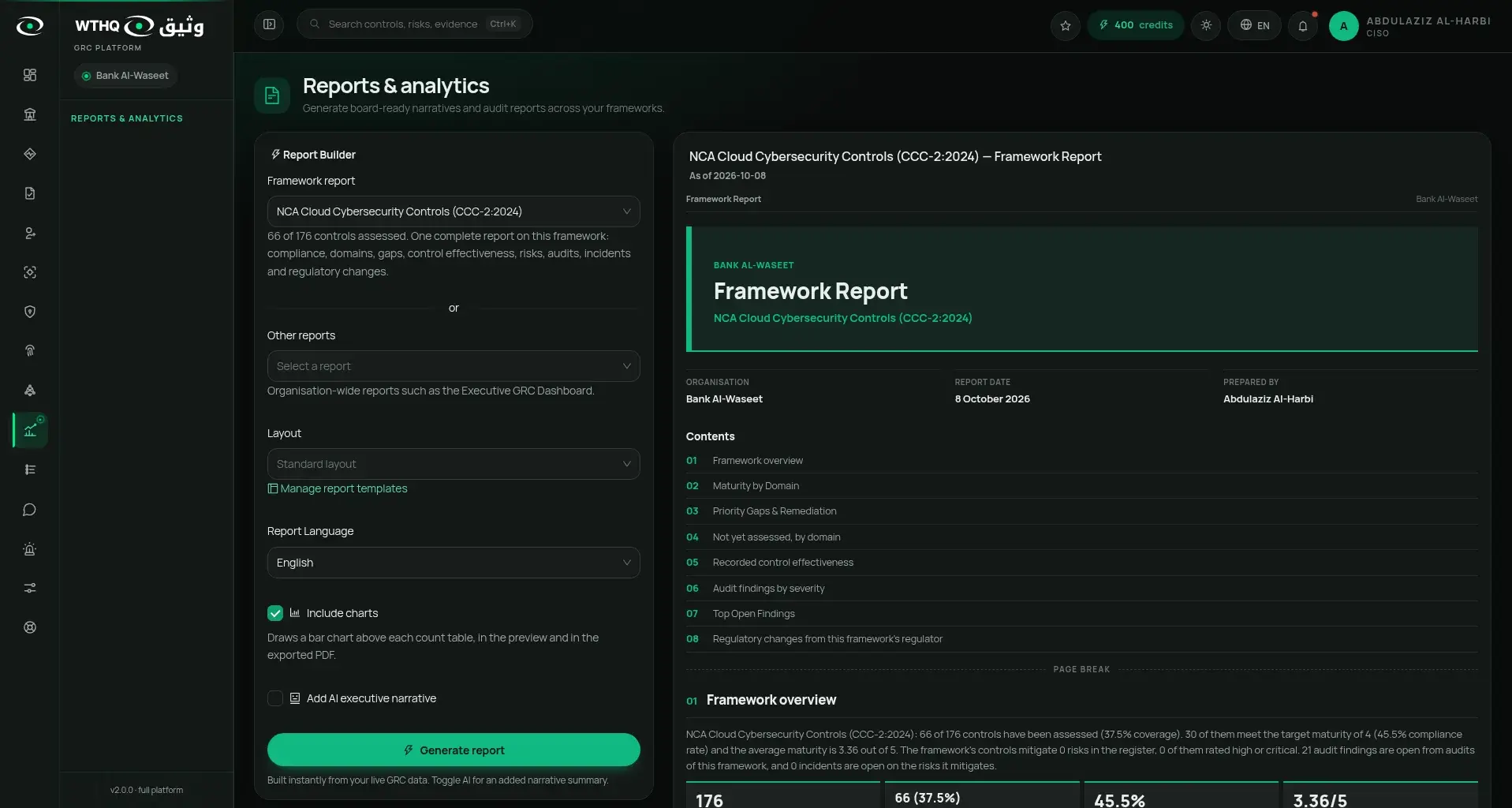Open the document check icon in sidebar

pyautogui.click(x=30, y=193)
